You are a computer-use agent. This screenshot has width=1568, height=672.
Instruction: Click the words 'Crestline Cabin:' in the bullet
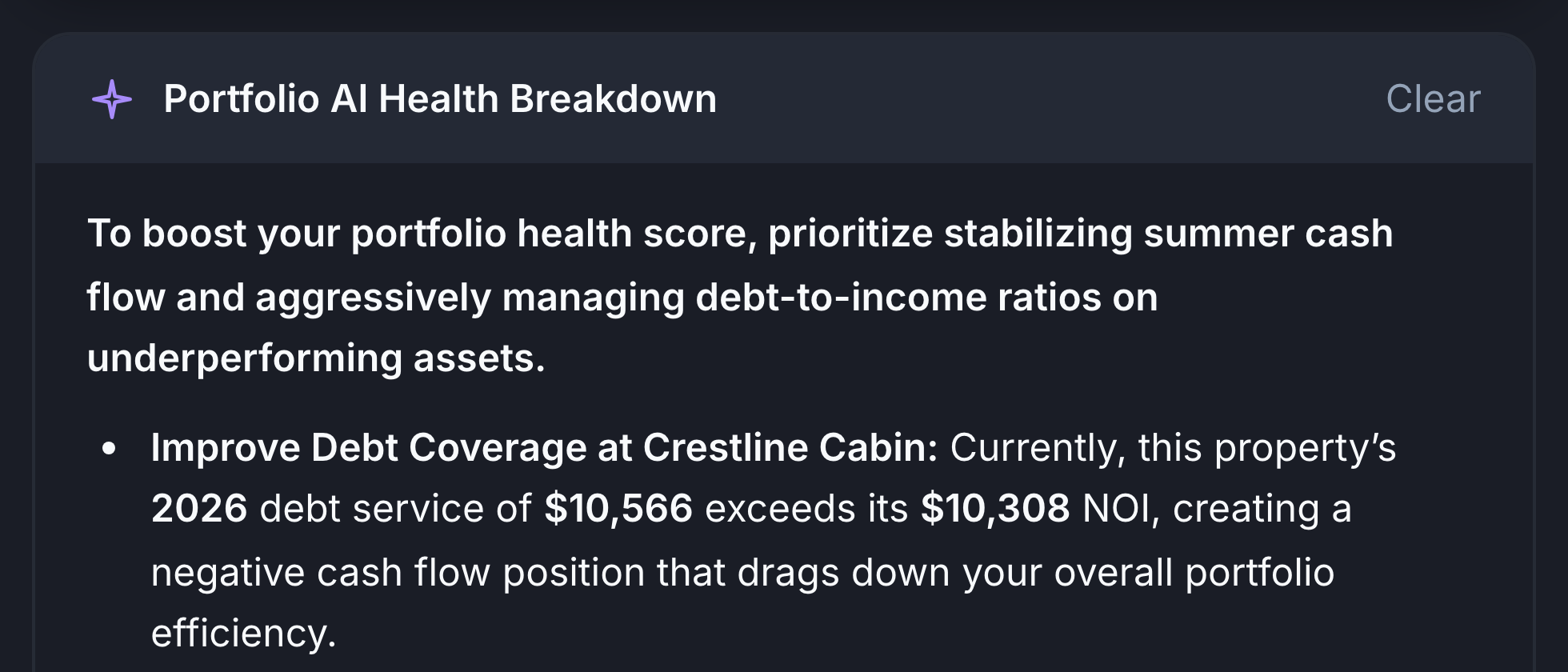point(790,447)
